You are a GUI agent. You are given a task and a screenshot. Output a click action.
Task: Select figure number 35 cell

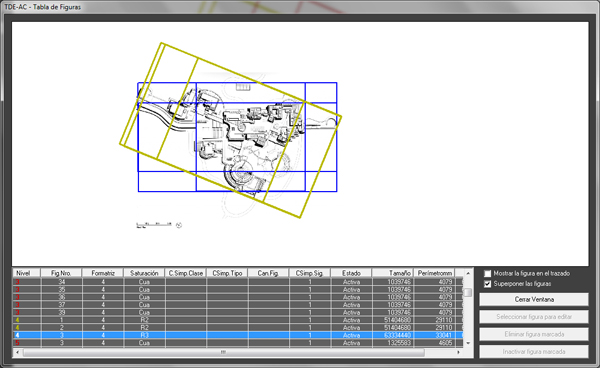[61, 290]
